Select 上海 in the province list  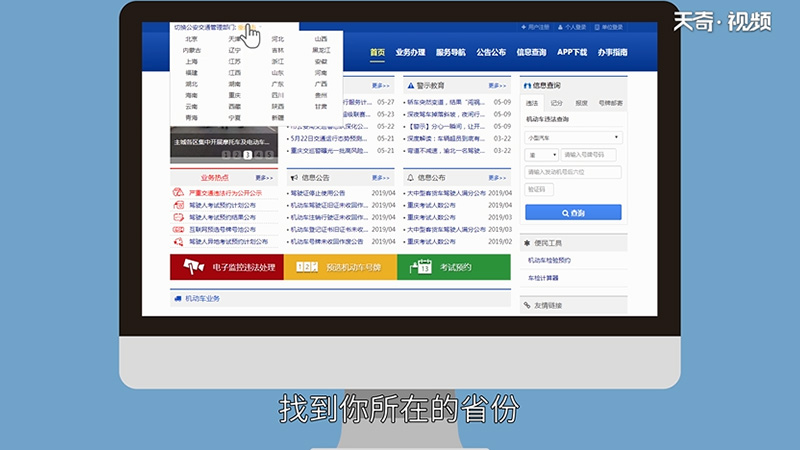[x=191, y=62]
